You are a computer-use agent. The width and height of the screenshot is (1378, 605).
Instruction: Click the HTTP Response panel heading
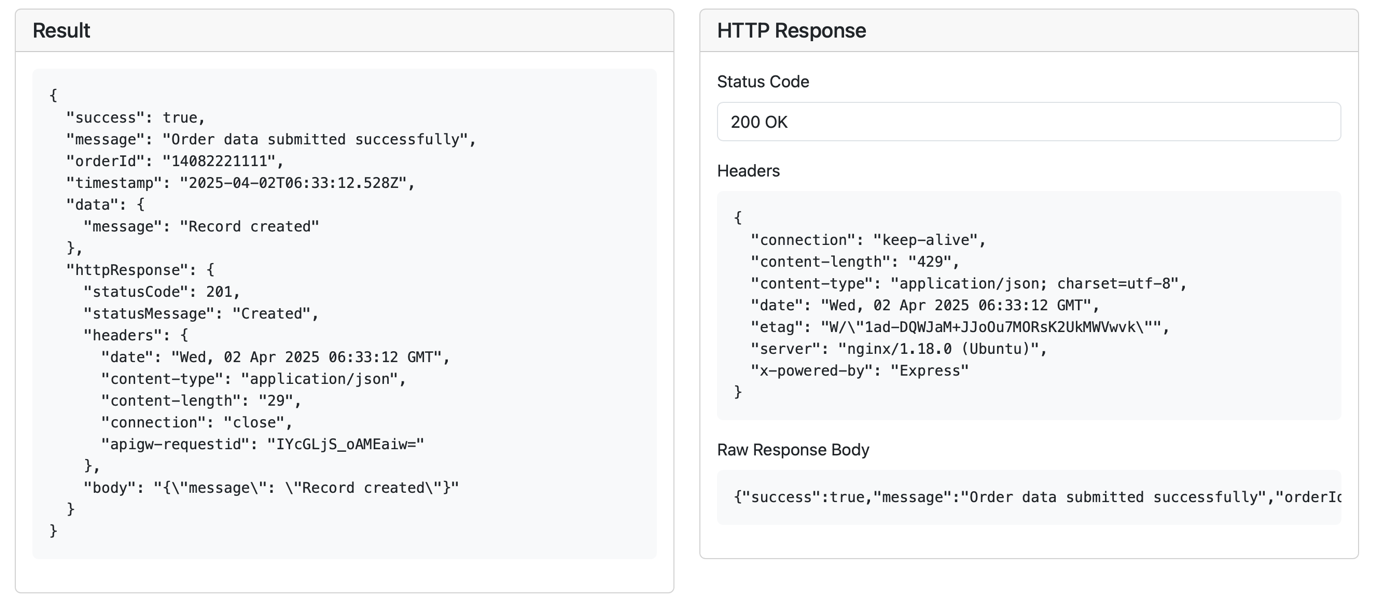[791, 31]
